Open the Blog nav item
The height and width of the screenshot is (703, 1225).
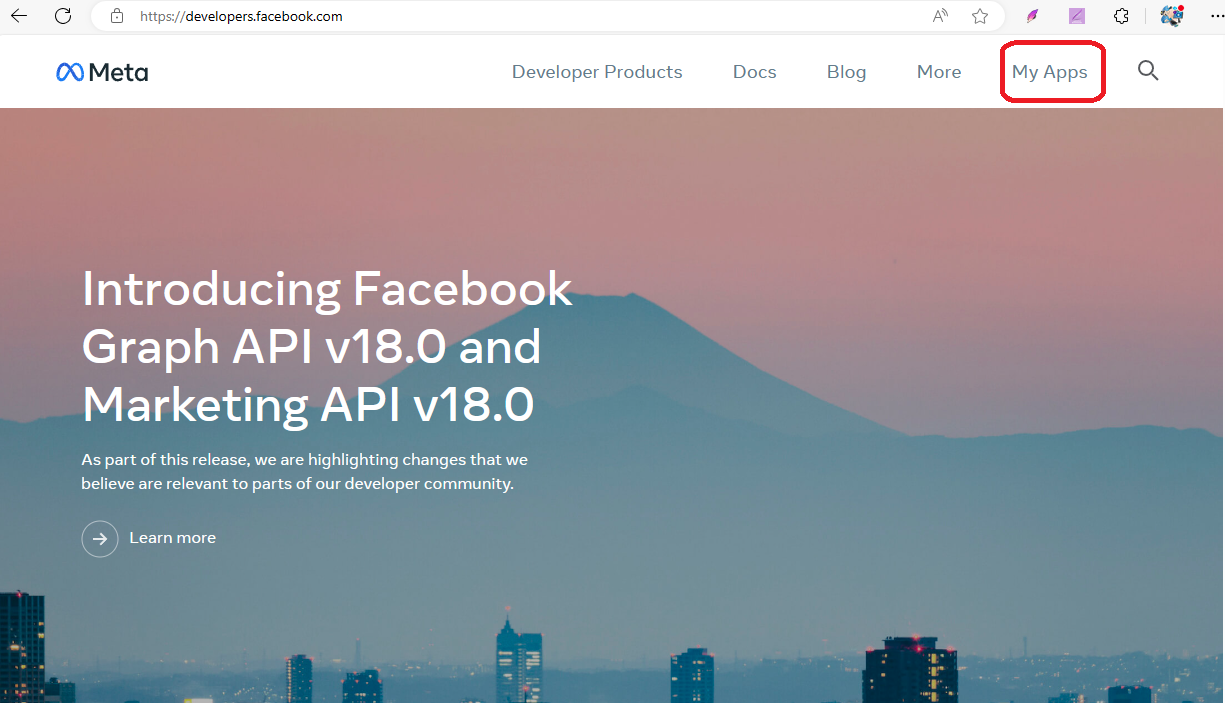pyautogui.click(x=846, y=72)
